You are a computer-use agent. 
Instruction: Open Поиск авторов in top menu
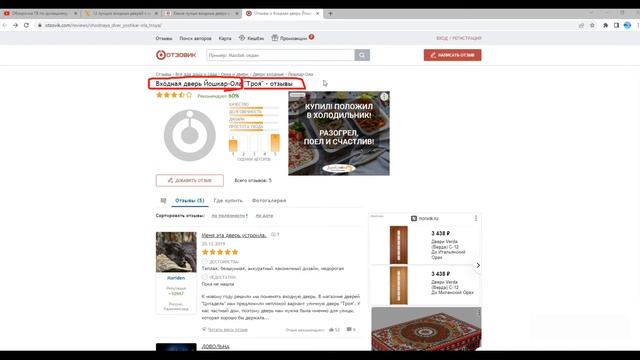pos(196,38)
